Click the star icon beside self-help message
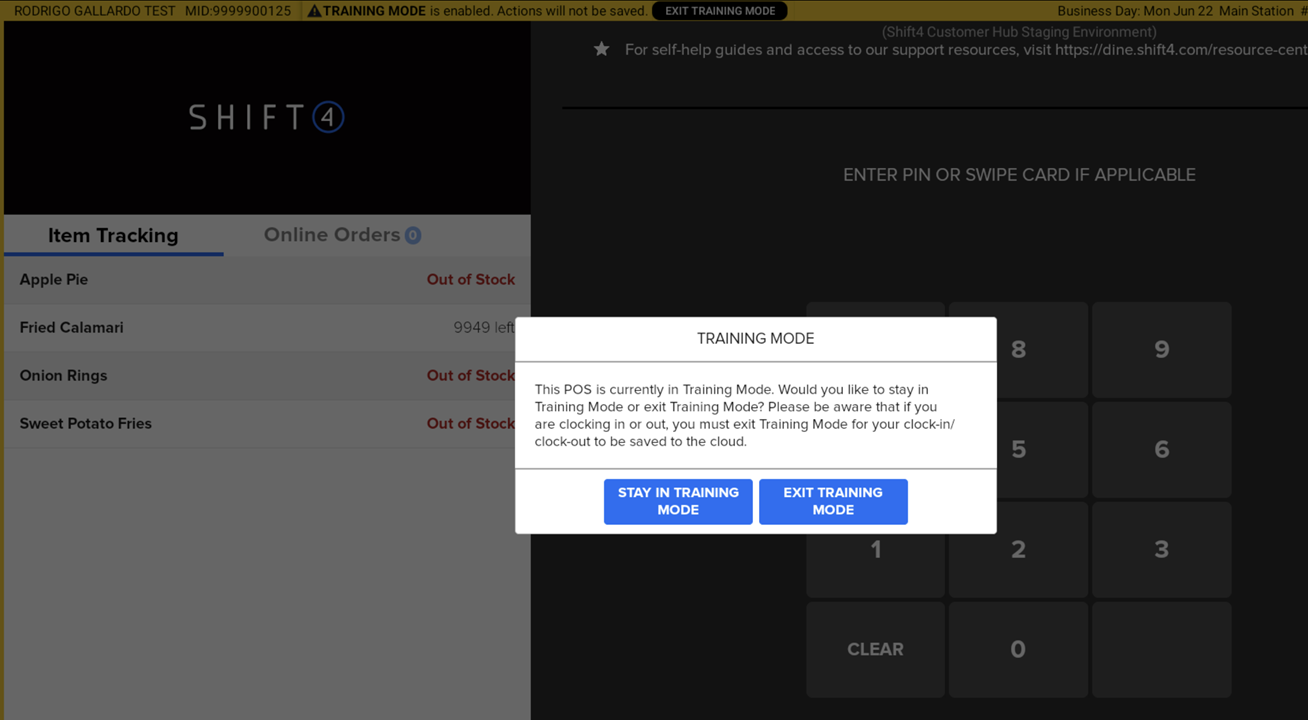 (601, 49)
